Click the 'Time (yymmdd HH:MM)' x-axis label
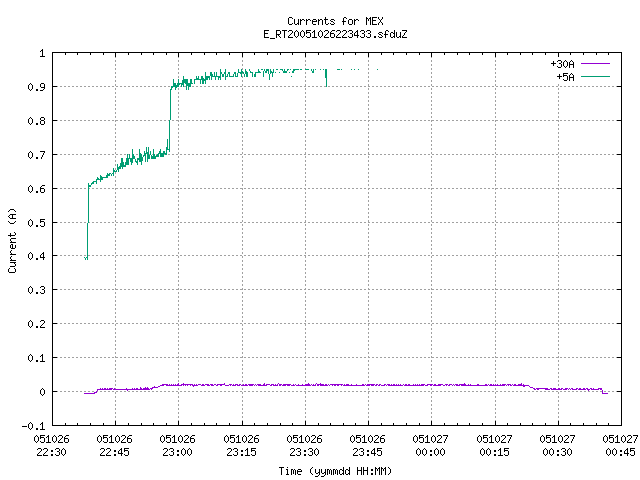Image resolution: width=640 pixels, height=480 pixels. click(x=335, y=471)
